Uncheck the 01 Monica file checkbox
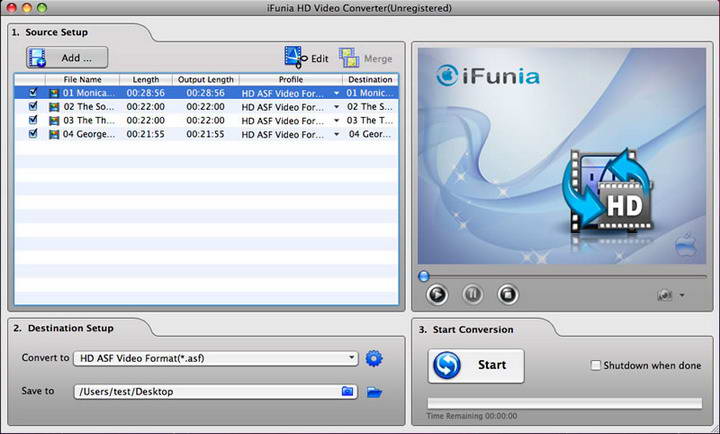Image resolution: width=720 pixels, height=434 pixels. pos(33,92)
